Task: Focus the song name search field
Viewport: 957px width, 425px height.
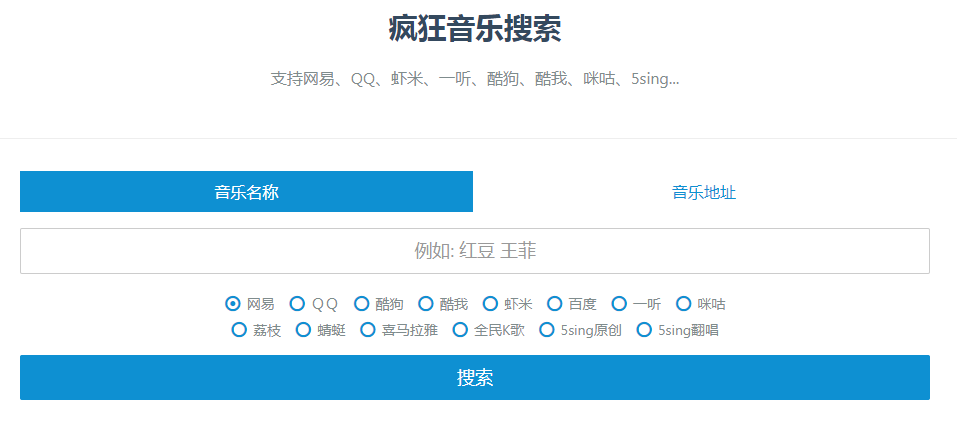Action: click(475, 251)
